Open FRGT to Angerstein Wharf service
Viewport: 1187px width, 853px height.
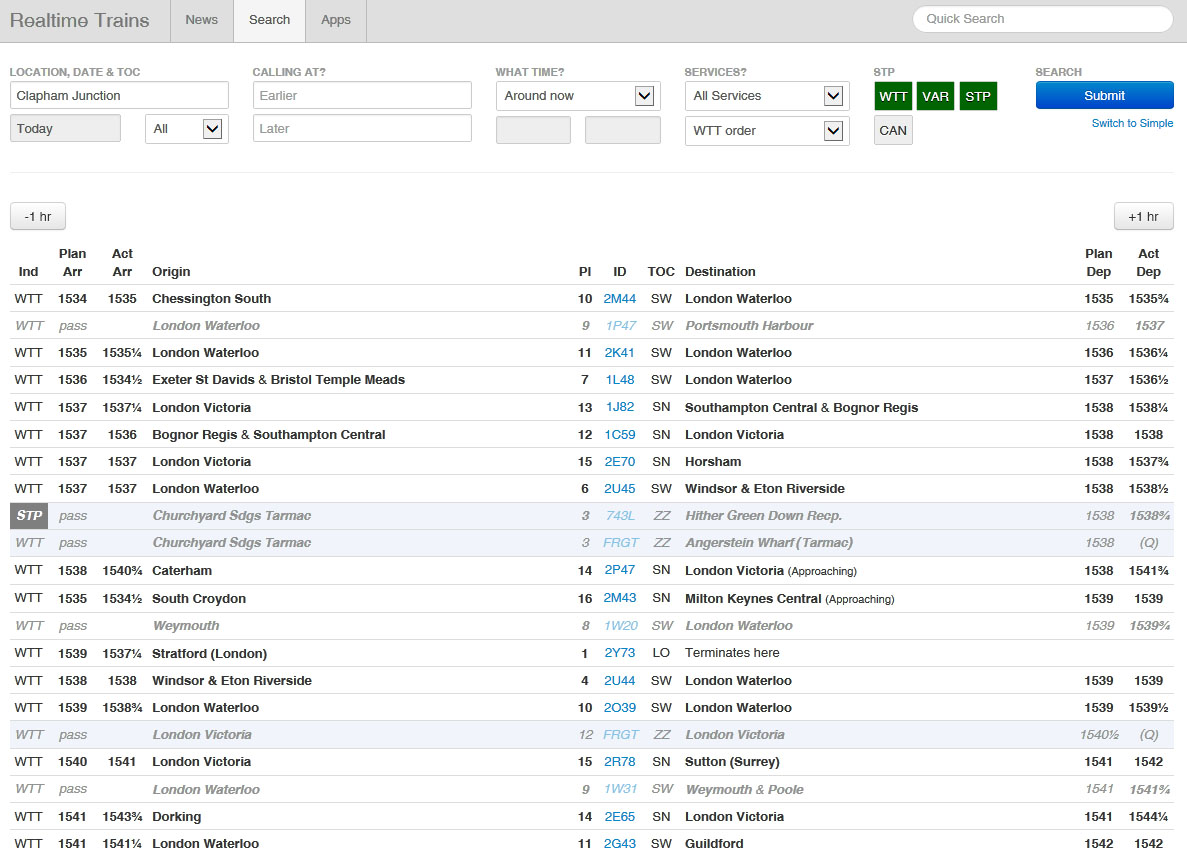pyautogui.click(x=621, y=543)
